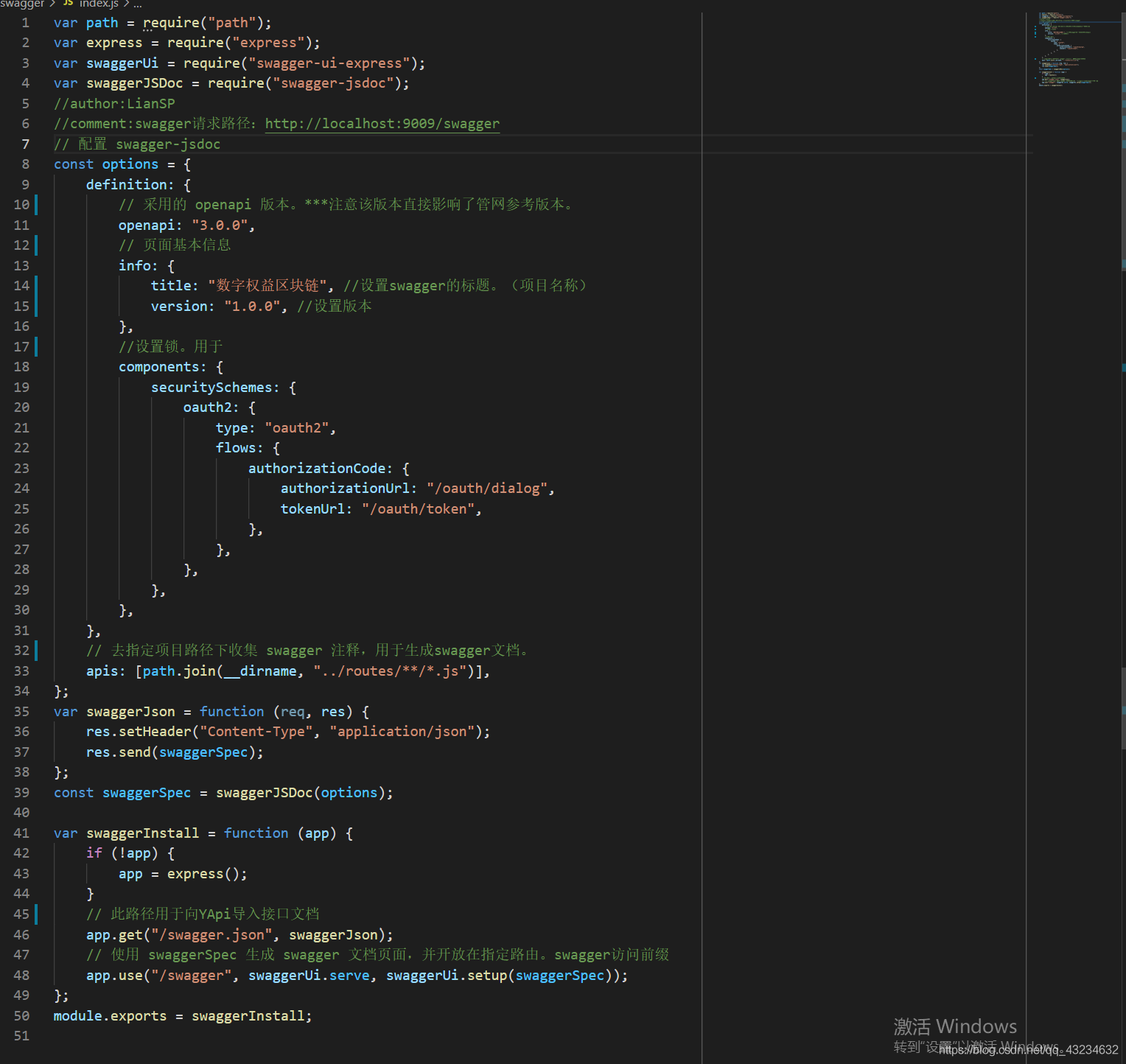The image size is (1126, 1064).
Task: Click the 'components:' property key
Action: (163, 367)
